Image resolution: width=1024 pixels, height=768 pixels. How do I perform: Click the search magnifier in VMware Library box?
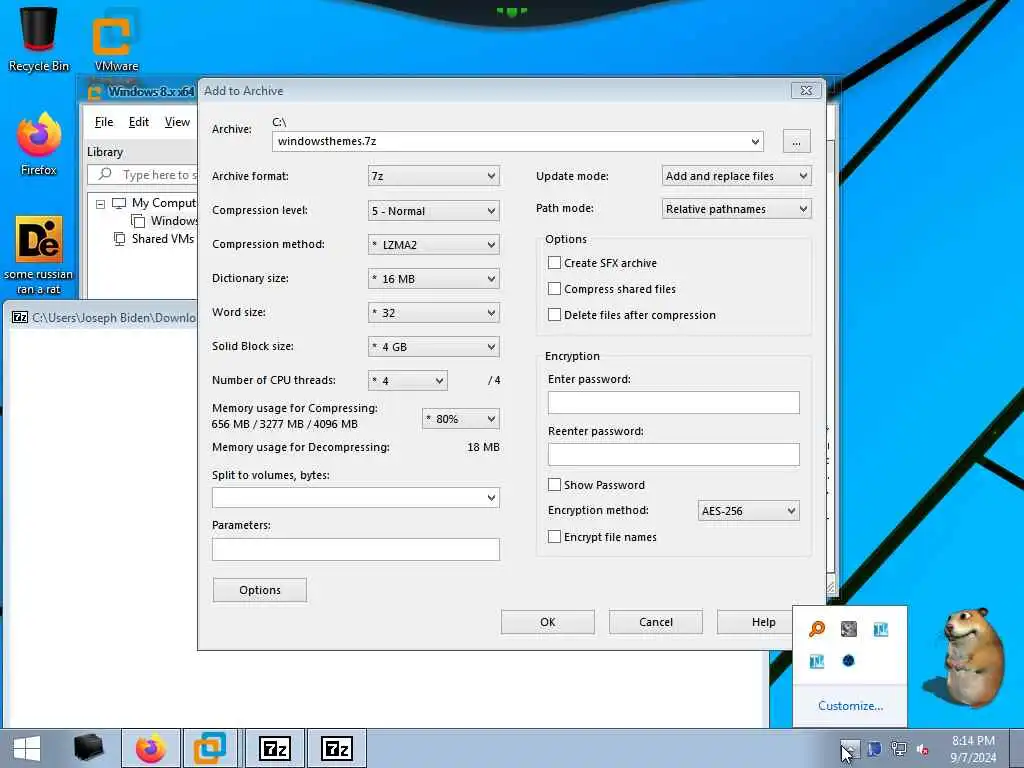tap(104, 174)
